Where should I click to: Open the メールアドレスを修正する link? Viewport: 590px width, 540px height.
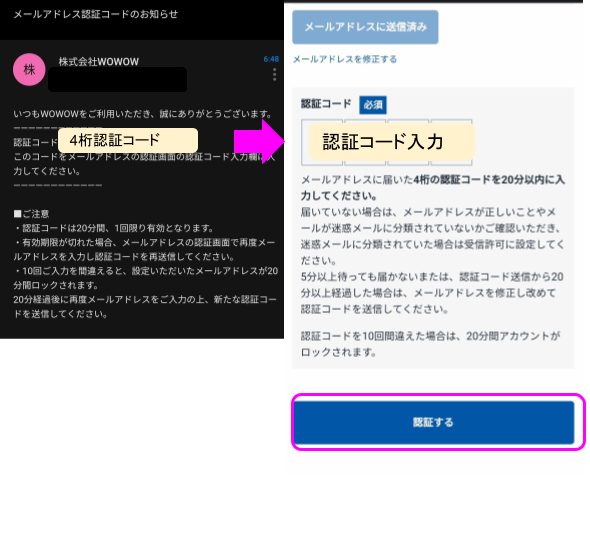[345, 59]
